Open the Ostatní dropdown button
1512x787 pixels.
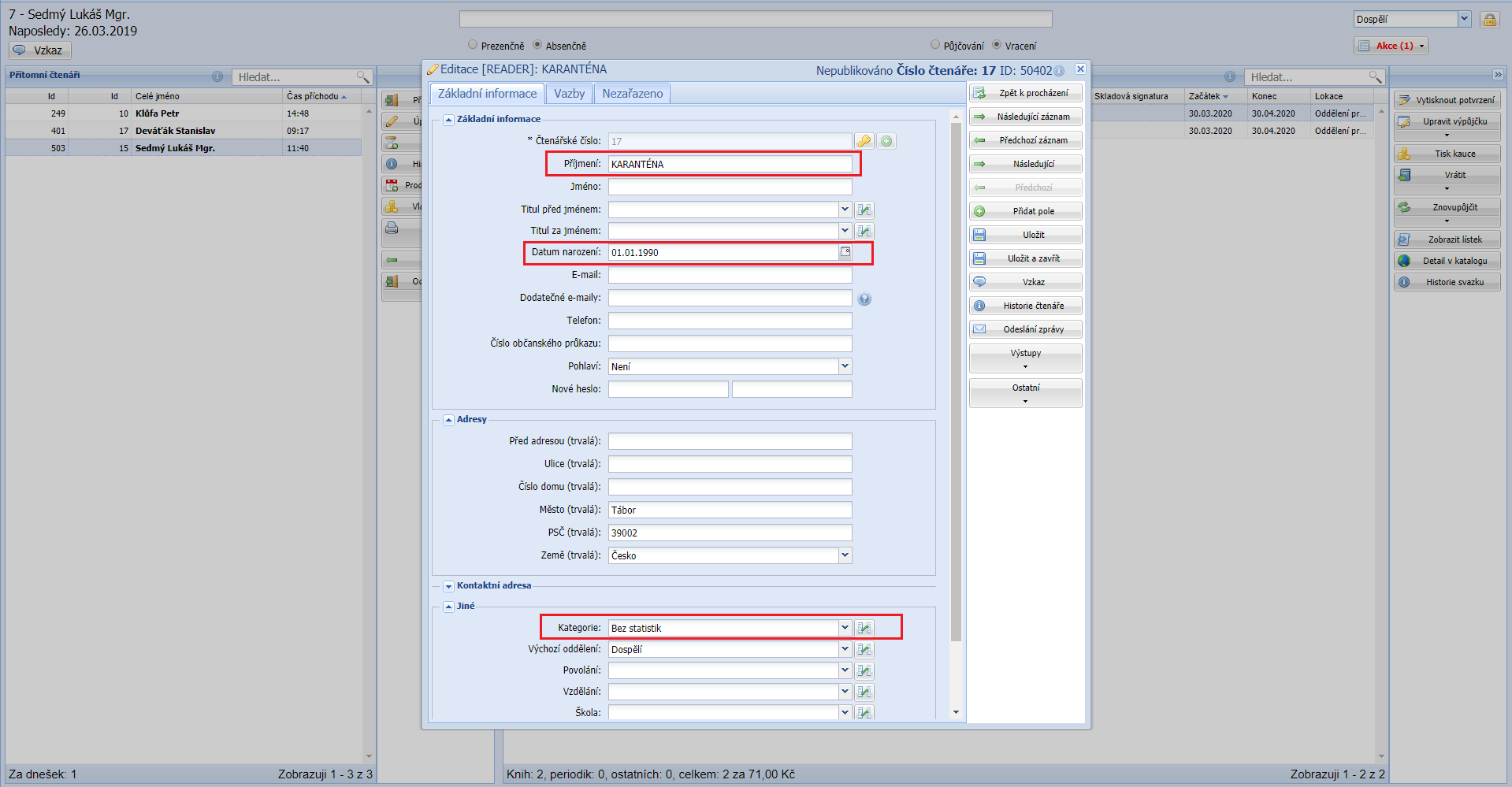1026,393
